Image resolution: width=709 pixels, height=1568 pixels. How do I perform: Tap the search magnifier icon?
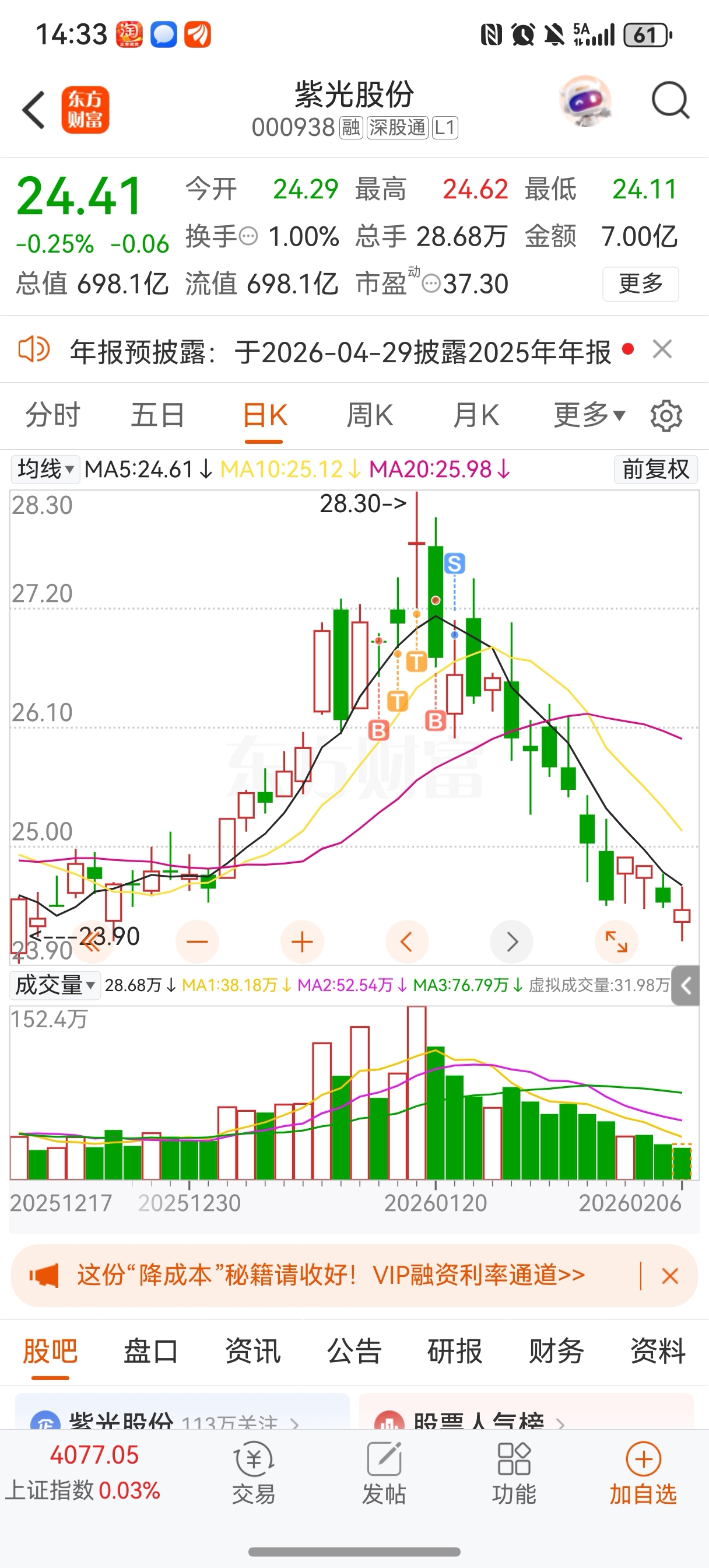click(670, 100)
